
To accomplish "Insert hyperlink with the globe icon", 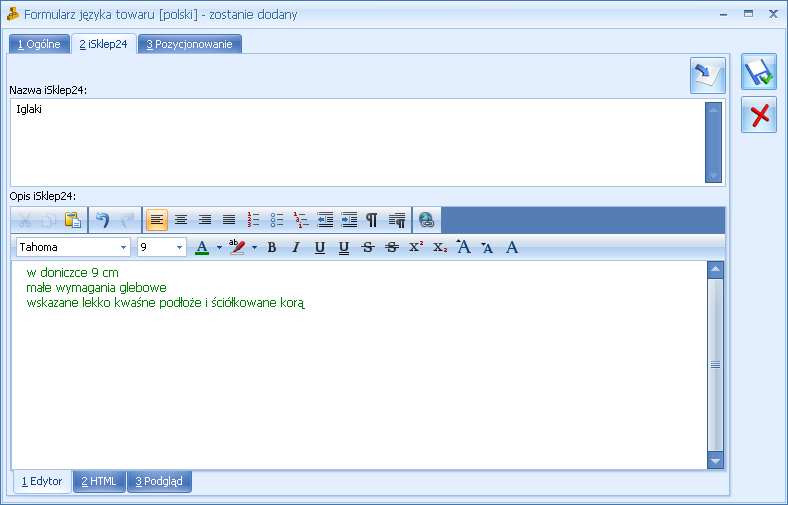I will coord(426,220).
